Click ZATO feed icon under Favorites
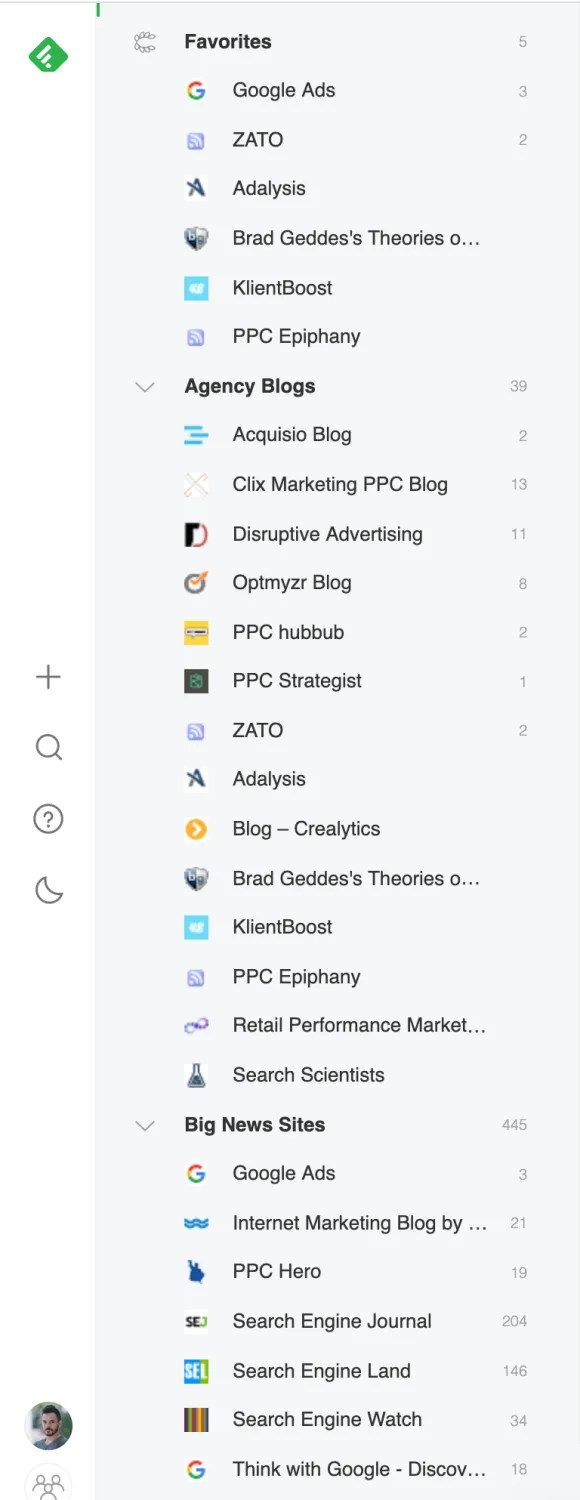 (x=196, y=140)
